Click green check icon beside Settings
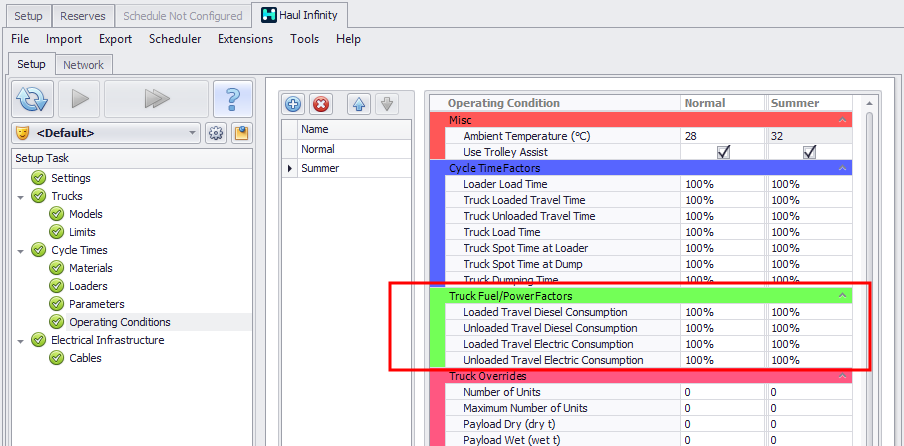904x446 pixels. tap(38, 178)
